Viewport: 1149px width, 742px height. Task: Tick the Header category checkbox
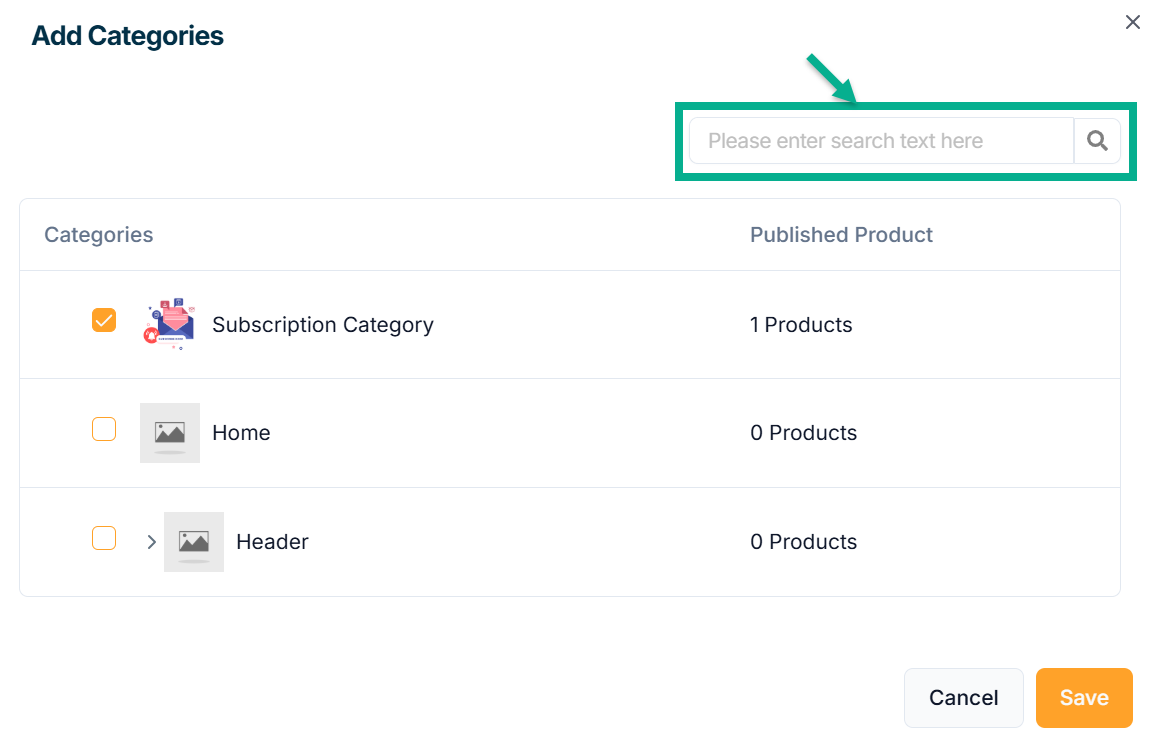(104, 538)
